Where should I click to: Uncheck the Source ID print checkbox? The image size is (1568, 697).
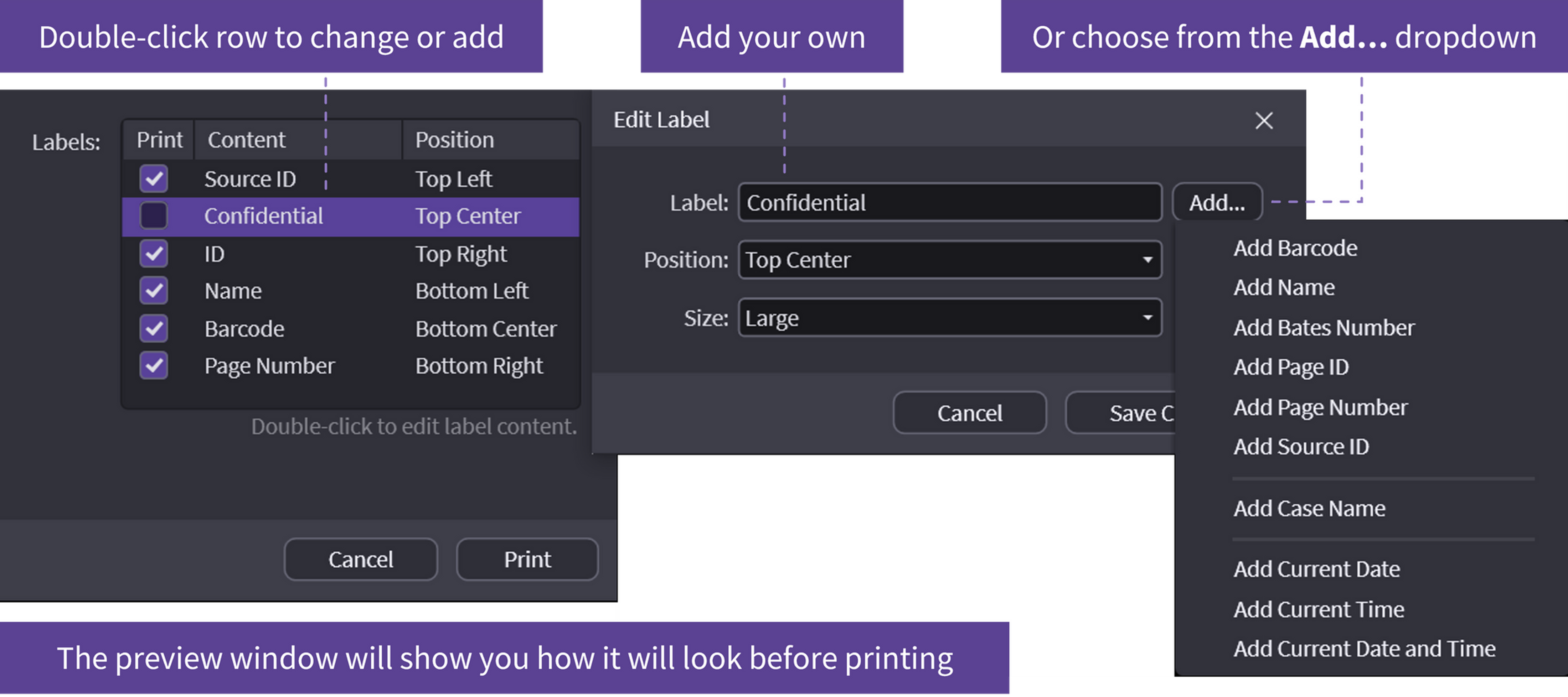(x=153, y=179)
